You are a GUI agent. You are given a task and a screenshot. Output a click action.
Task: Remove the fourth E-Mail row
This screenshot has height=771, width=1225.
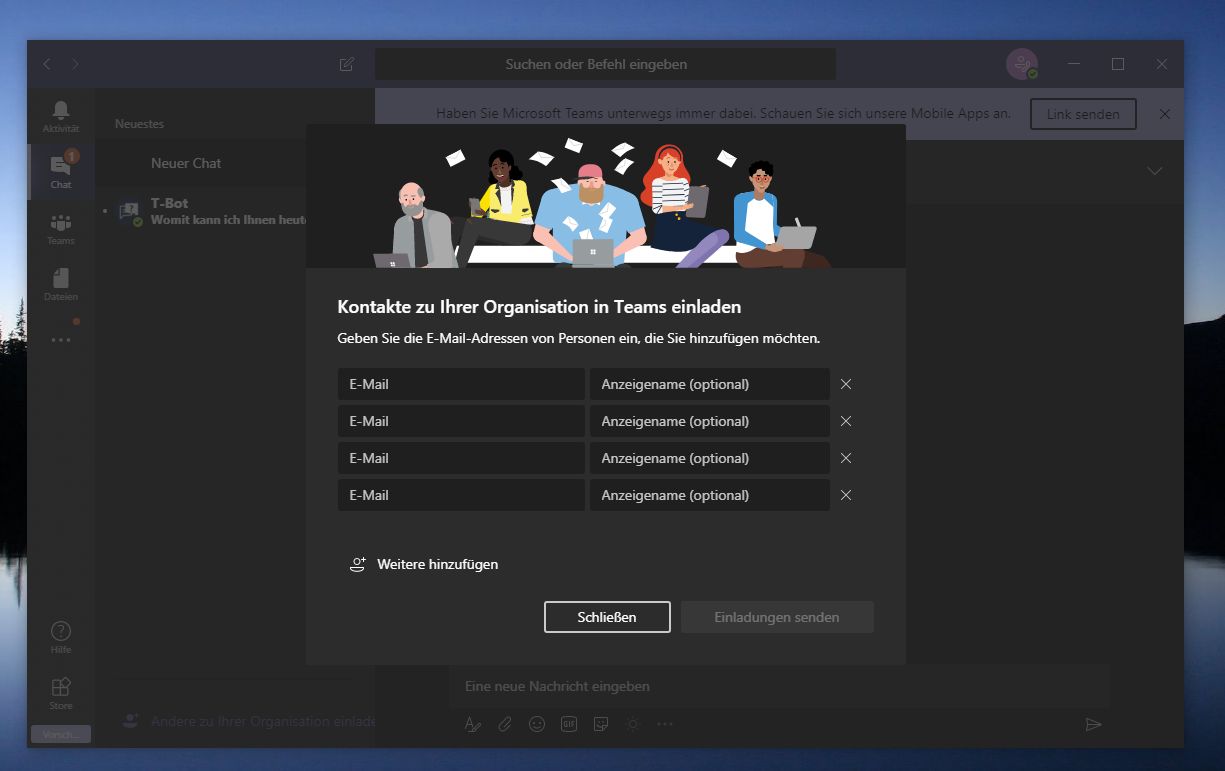coord(846,495)
